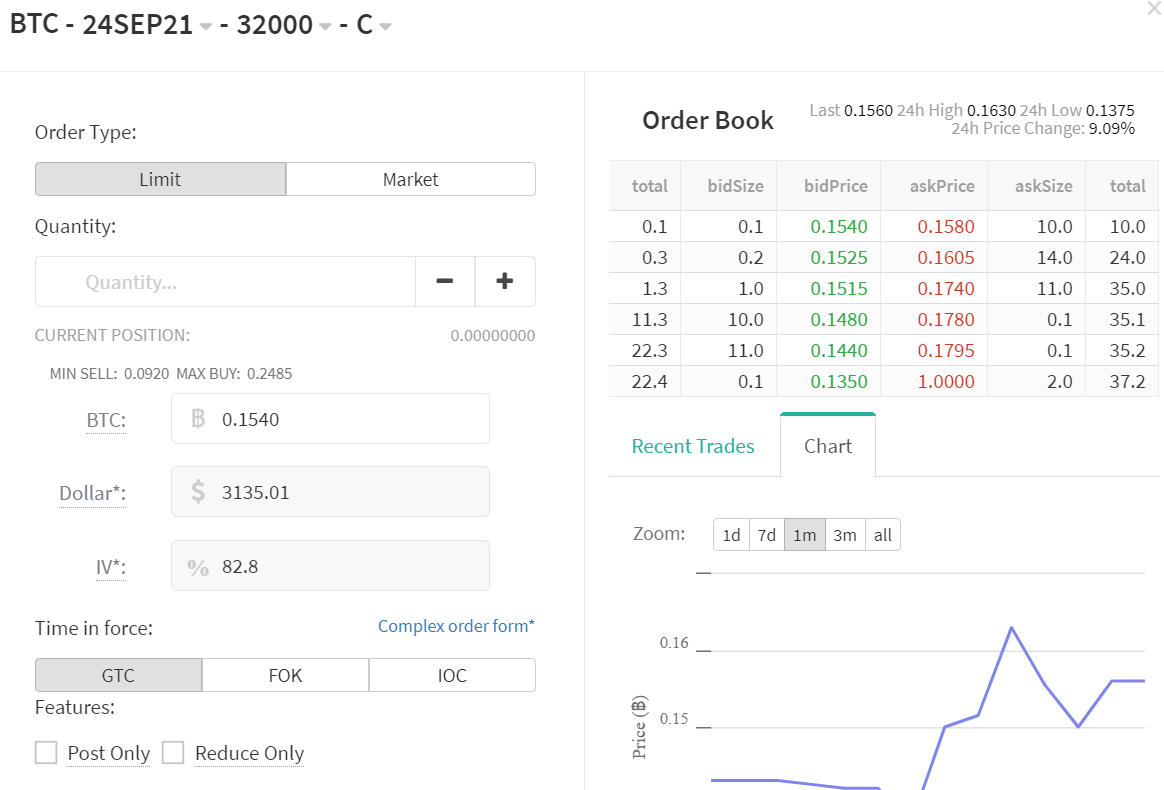1164x790 pixels.
Task: Open the Complex order form link
Action: click(456, 625)
